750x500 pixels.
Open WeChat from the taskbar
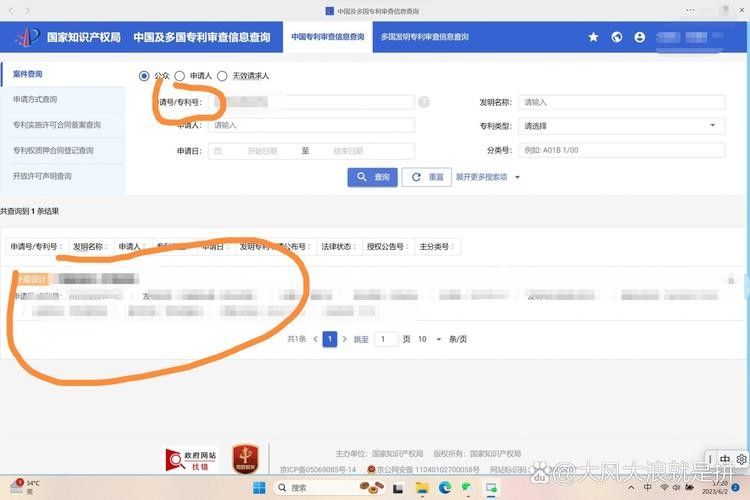click(x=467, y=488)
